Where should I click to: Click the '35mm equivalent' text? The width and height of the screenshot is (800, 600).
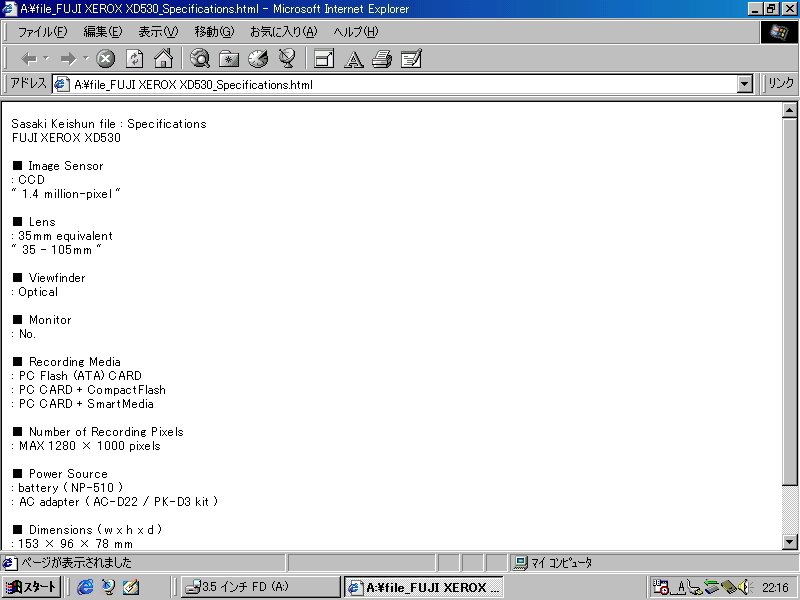(x=65, y=236)
